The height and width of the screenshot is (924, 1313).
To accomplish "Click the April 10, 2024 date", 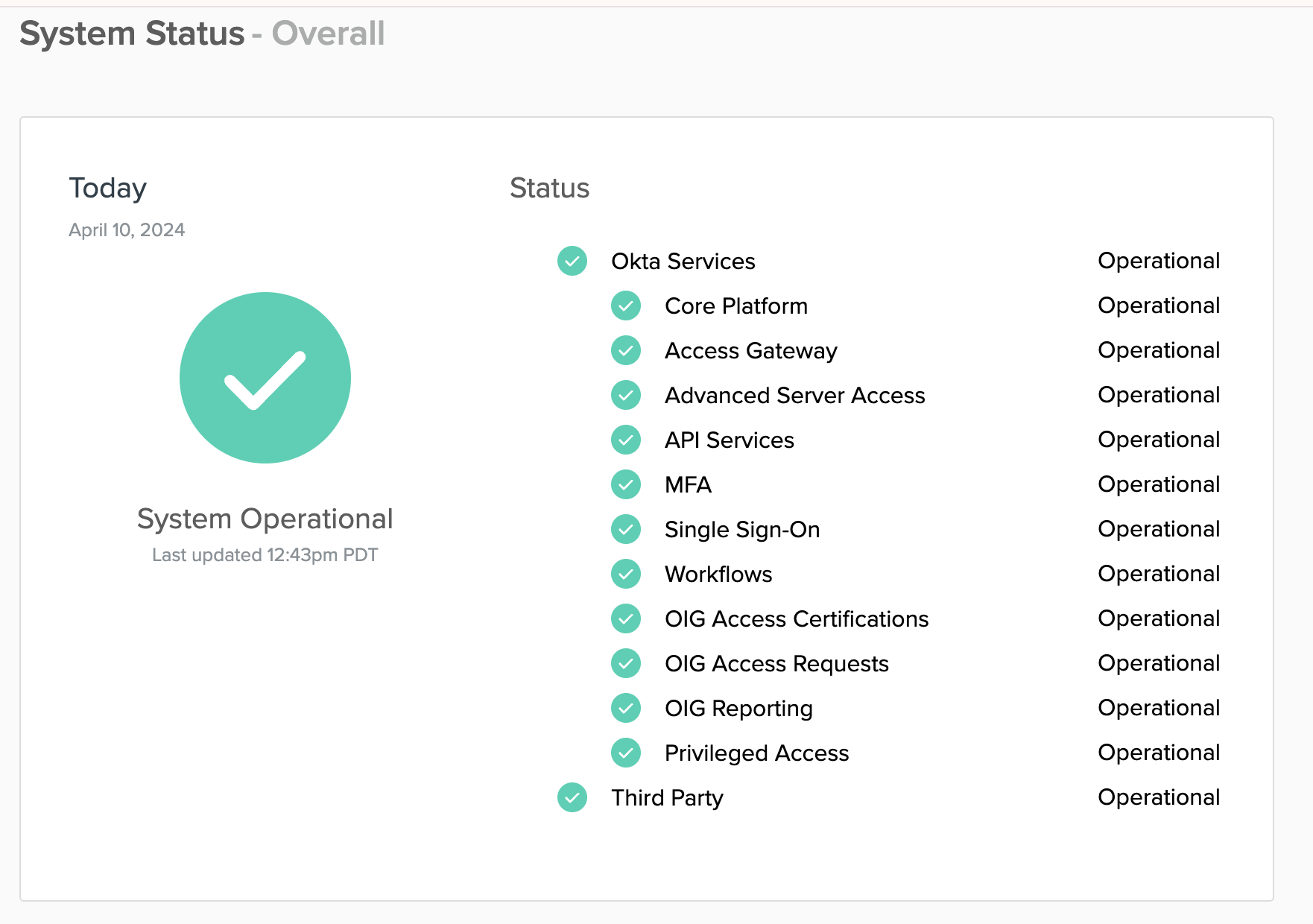I will point(127,230).
